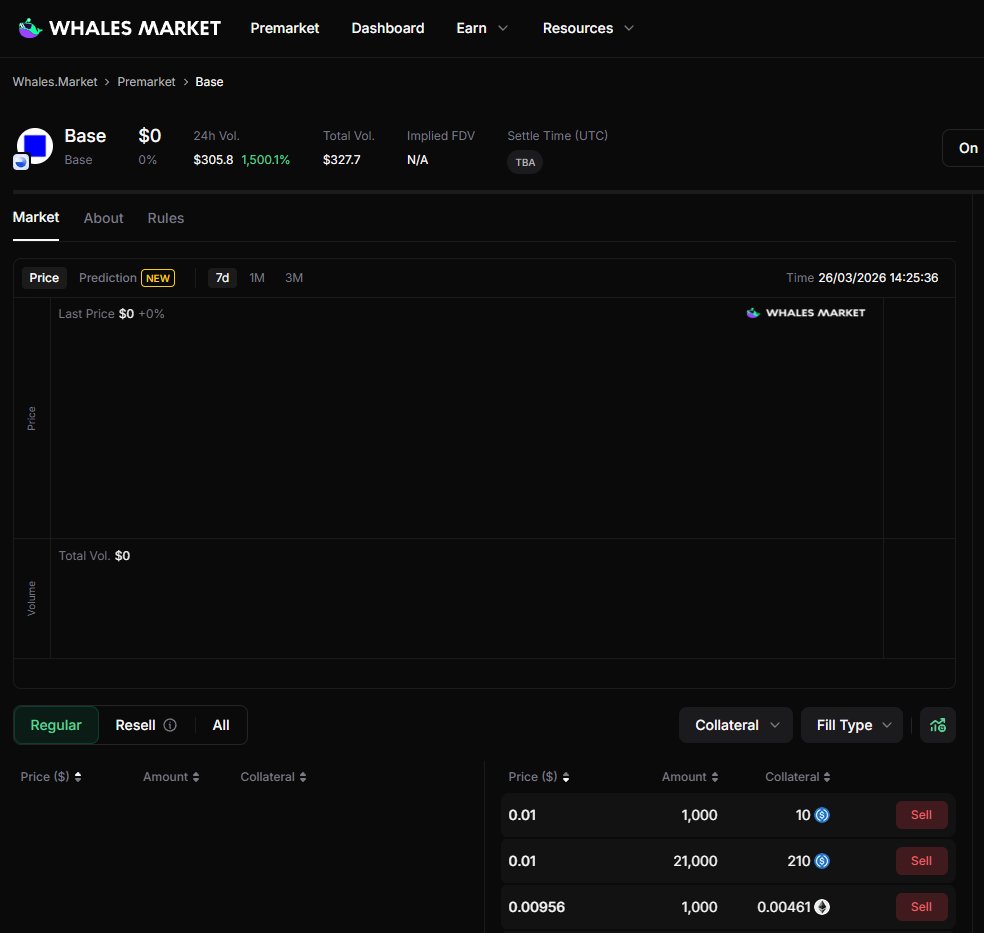Viewport: 984px width, 933px height.
Task: Click the Whales Market watermark on the price chart
Action: [806, 313]
